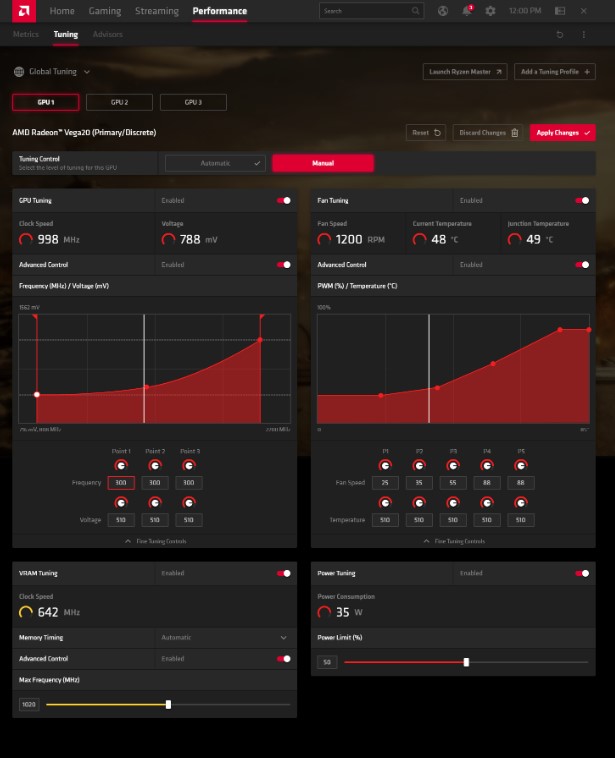Screen dimensions: 615x758
Task: Open the notifications bell
Action: (x=466, y=11)
